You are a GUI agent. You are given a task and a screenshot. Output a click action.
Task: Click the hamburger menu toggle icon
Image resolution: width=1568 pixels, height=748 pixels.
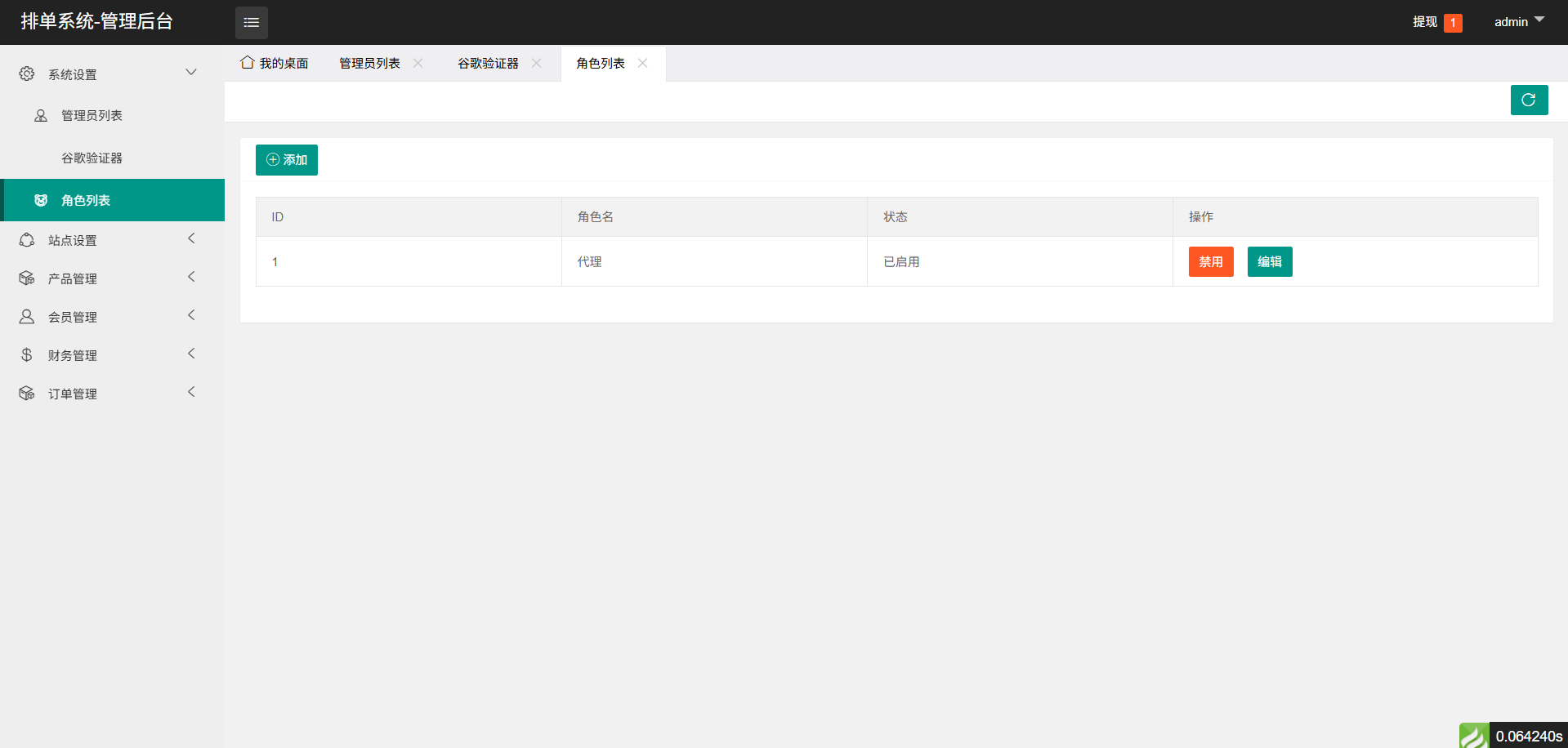[x=251, y=23]
